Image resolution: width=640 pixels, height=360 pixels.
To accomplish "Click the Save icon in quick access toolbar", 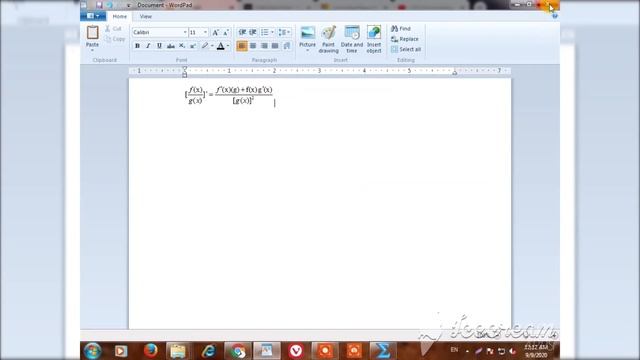I will 99,5.
